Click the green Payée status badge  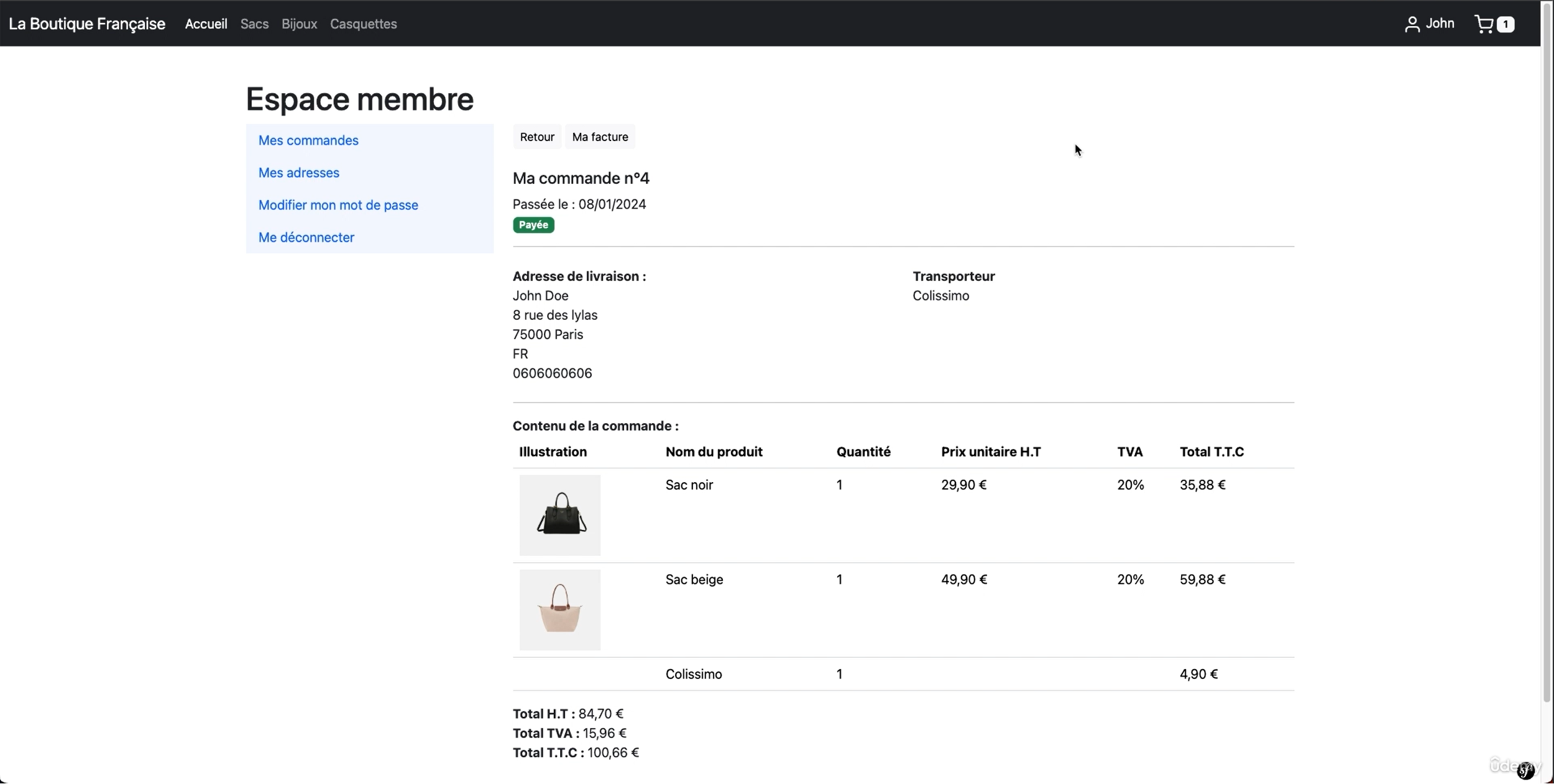point(533,225)
